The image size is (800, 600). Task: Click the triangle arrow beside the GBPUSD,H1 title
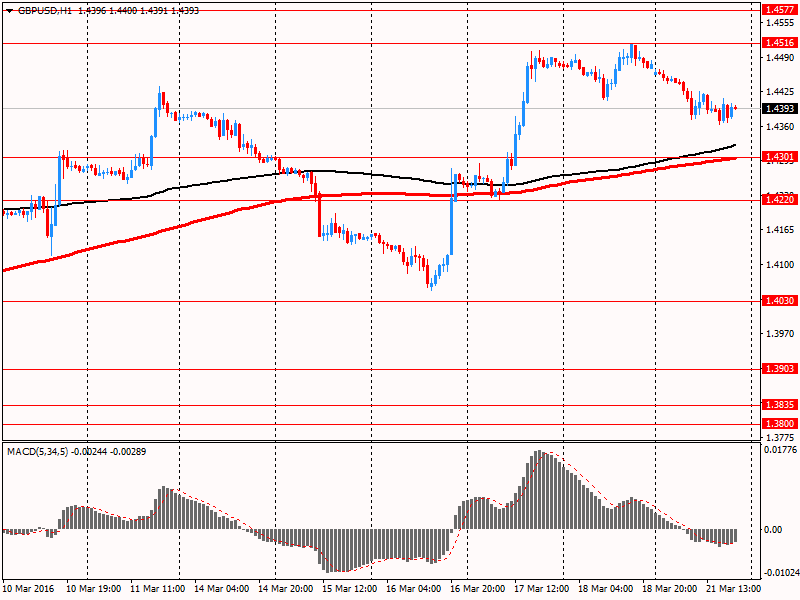click(x=9, y=11)
